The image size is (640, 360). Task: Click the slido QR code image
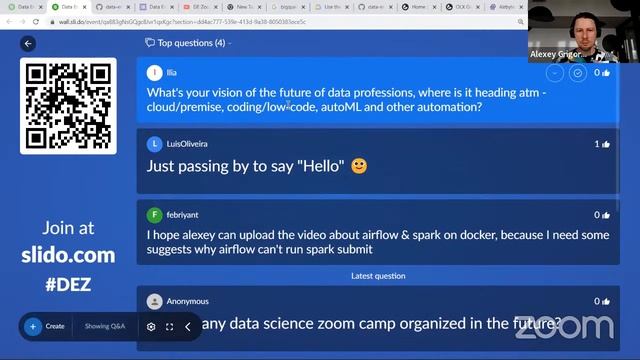[x=68, y=106]
